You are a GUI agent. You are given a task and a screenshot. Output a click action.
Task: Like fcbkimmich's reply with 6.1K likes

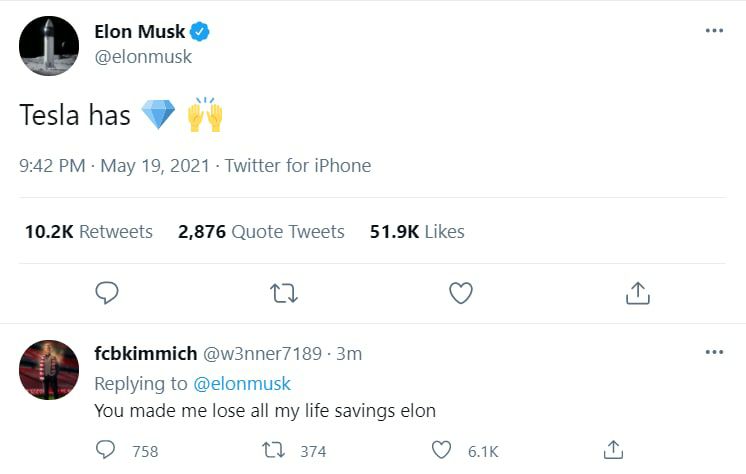pos(441,450)
